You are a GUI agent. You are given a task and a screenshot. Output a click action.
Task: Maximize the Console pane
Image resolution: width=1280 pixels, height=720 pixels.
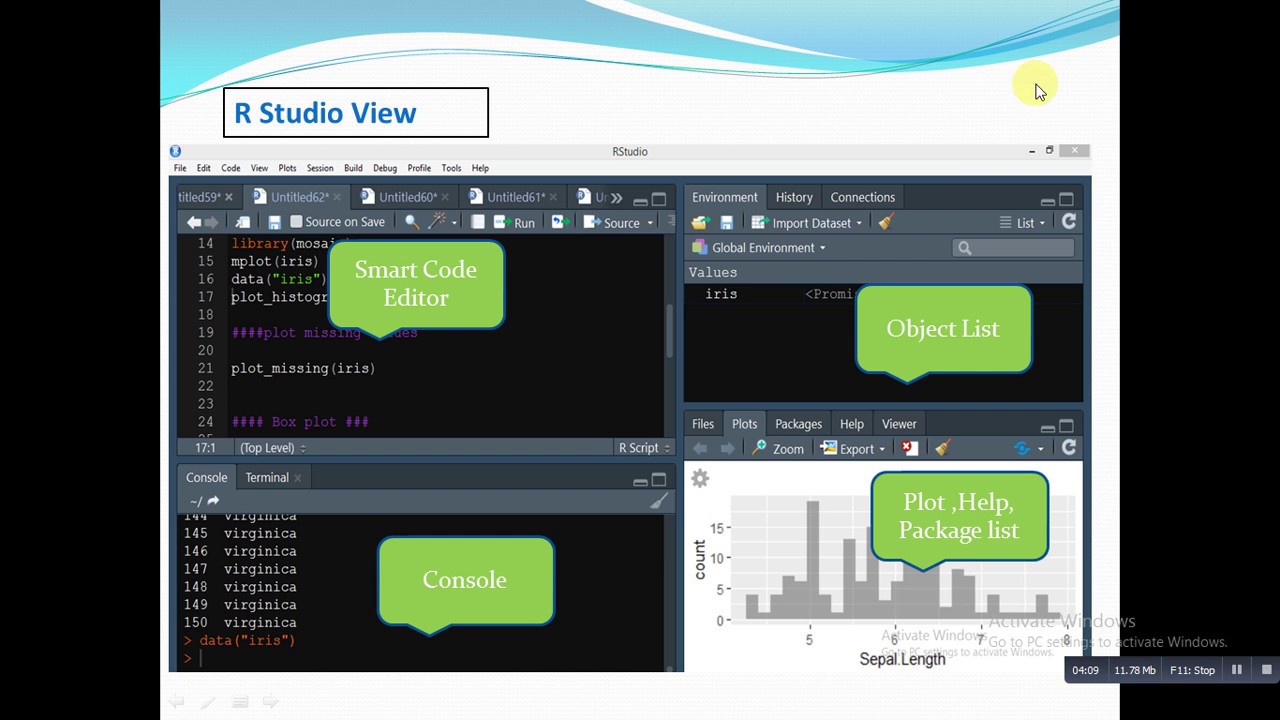click(x=659, y=479)
